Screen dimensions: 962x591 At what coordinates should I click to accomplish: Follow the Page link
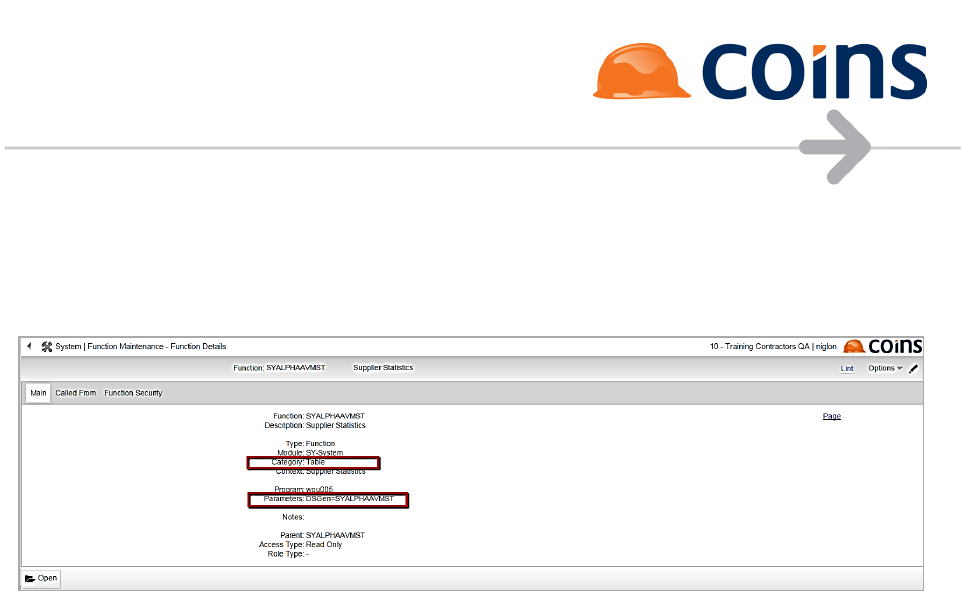click(831, 416)
